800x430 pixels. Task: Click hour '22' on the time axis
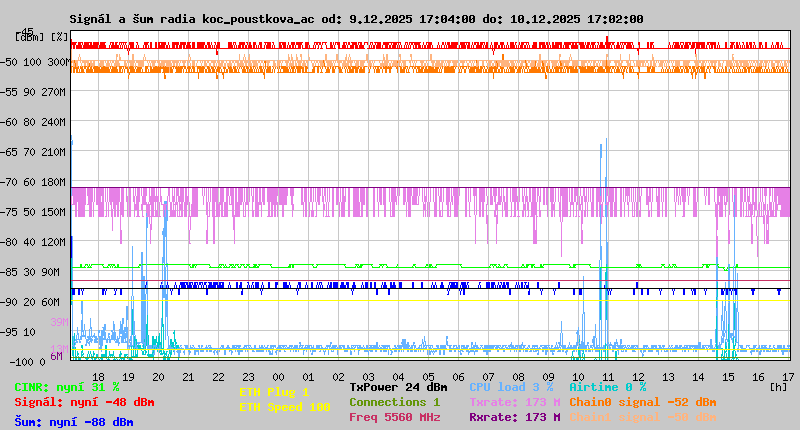[x=218, y=377]
